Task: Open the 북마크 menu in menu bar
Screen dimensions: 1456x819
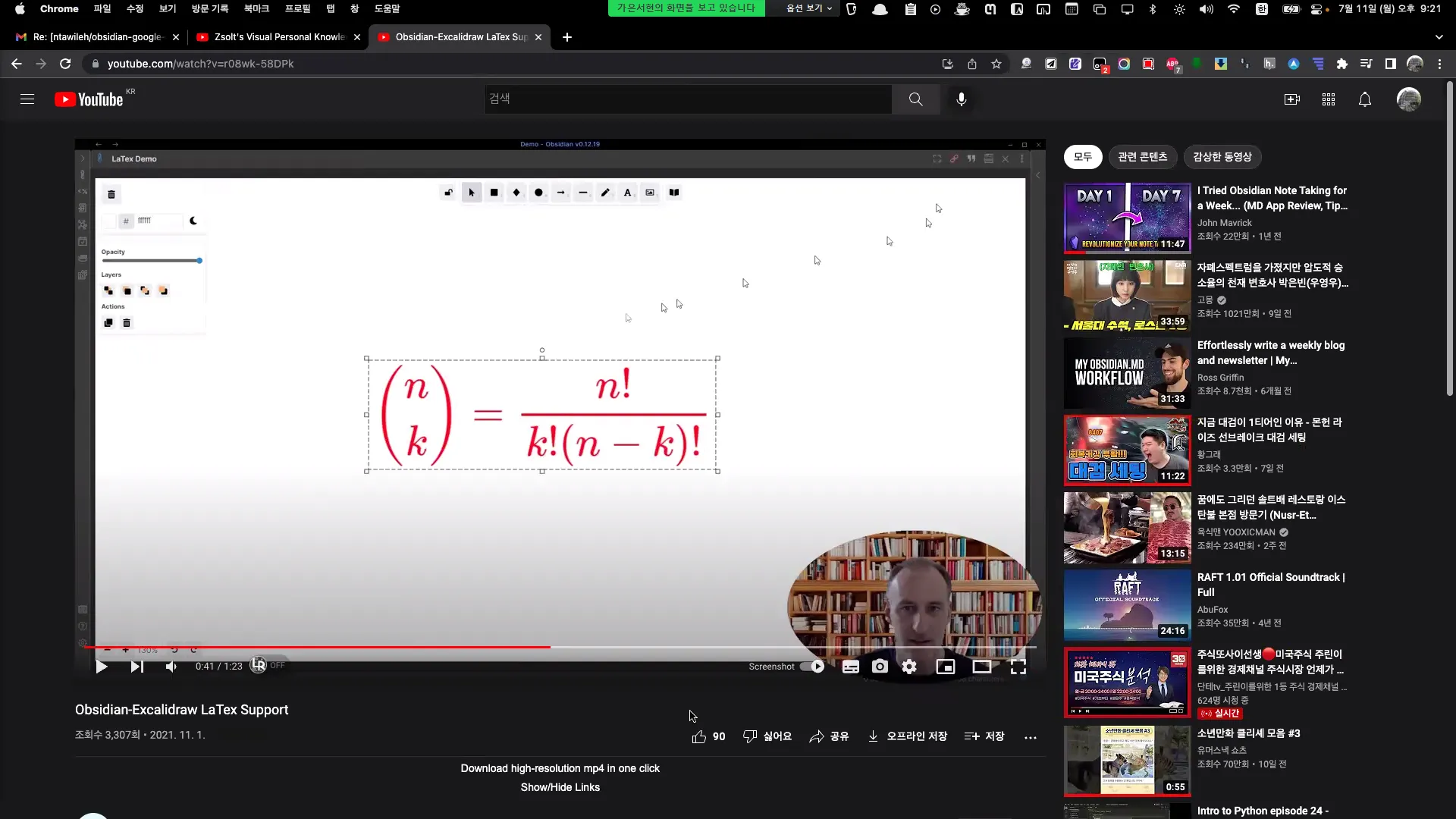Action: (256, 8)
